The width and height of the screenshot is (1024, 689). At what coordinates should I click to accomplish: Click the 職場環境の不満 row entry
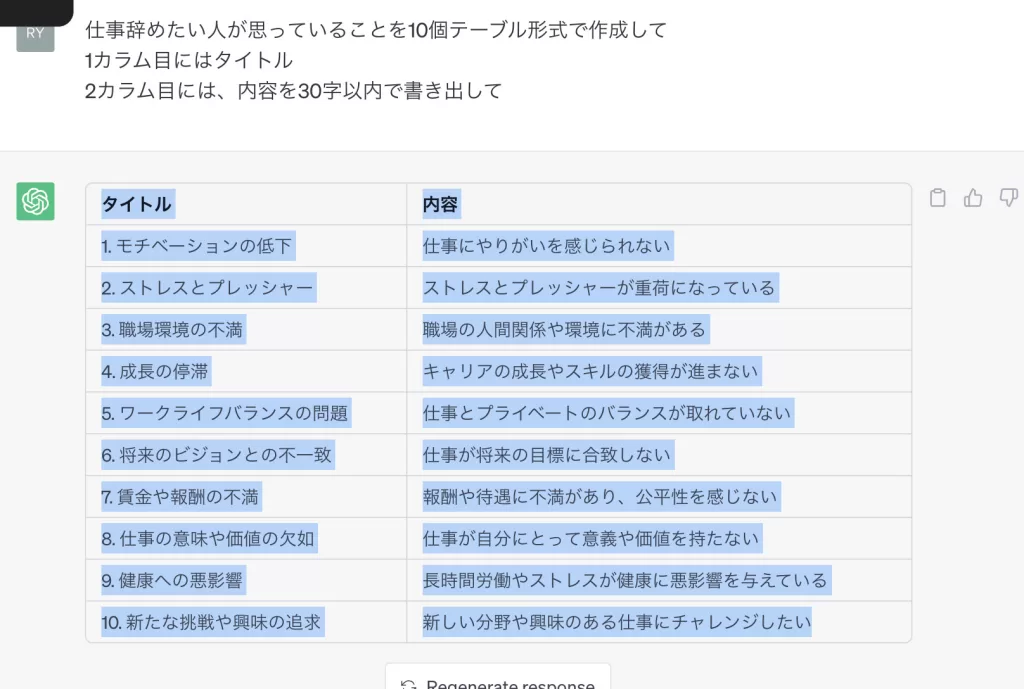click(x=177, y=329)
